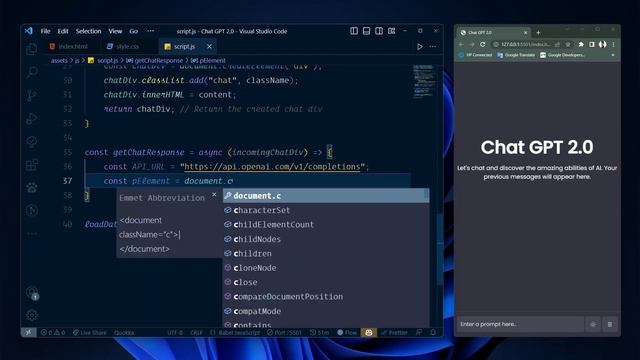640x360 pixels.
Task: Reload the page in the Chrome window
Action: [x=483, y=44]
